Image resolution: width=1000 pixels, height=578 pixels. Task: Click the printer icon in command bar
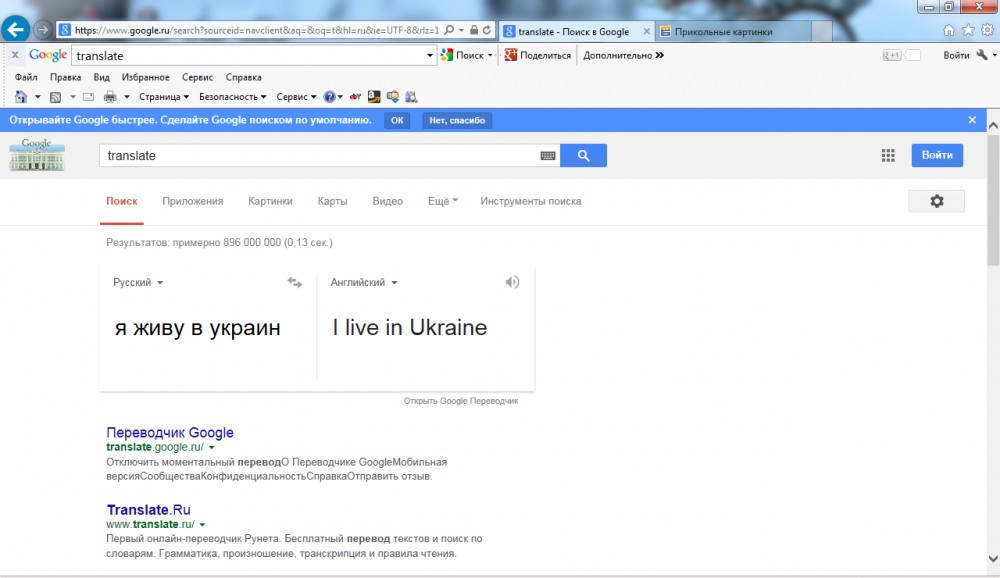click(110, 97)
